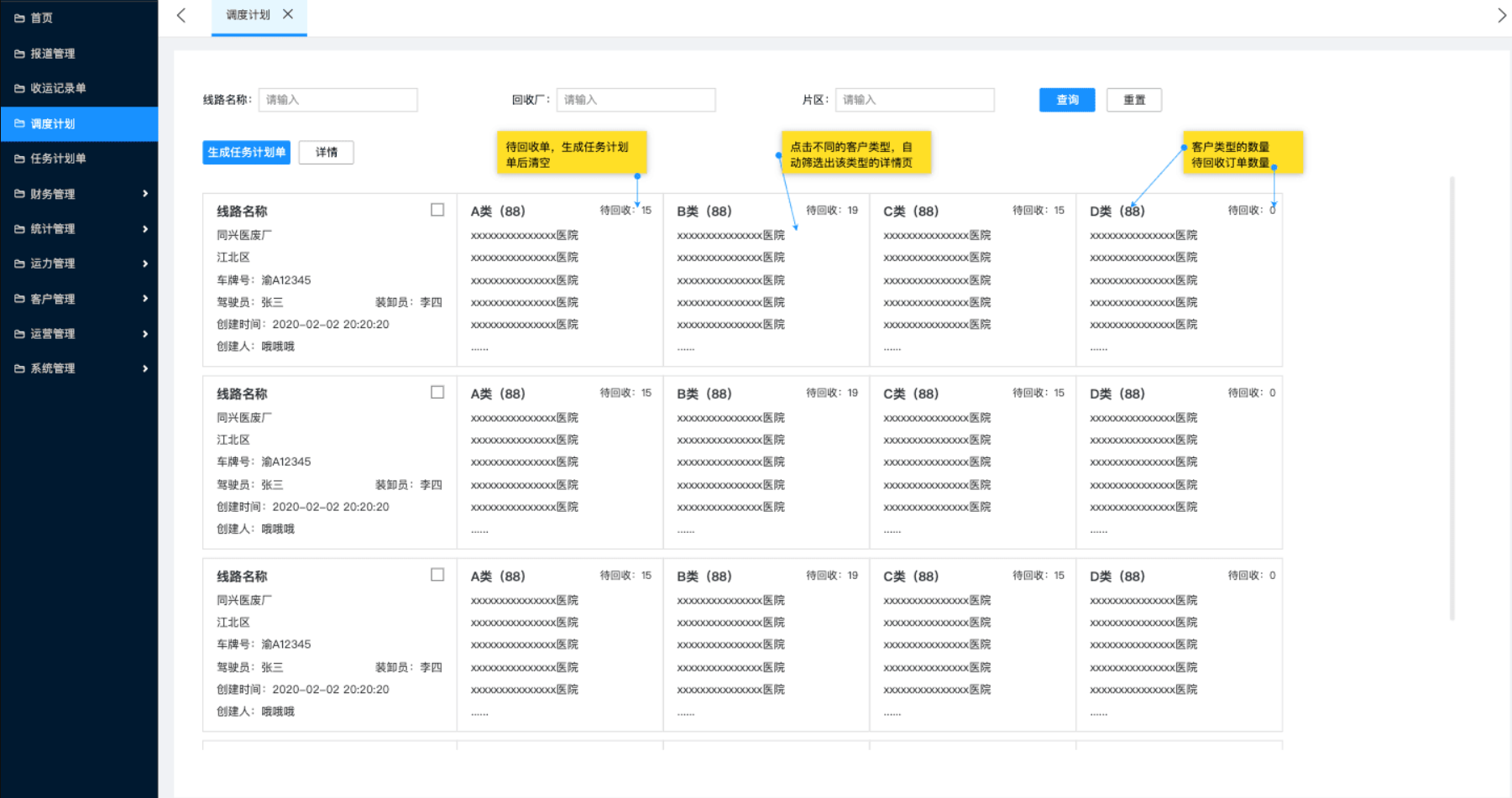Expand the 客户管理 submenu
The height and width of the screenshot is (798, 1512).
coord(145,299)
